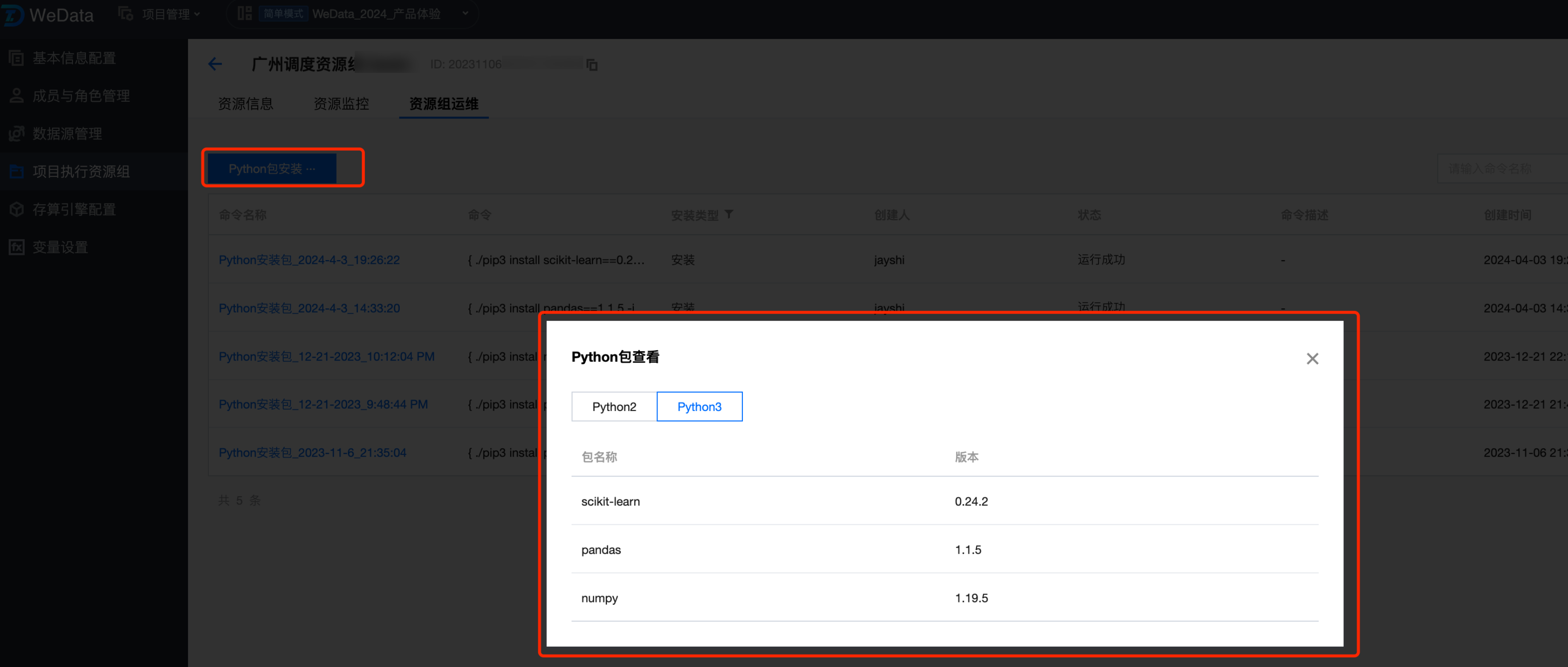The image size is (1568, 667).
Task: Open Python安装包_2023-11-6_21:35:04 link
Action: (312, 452)
